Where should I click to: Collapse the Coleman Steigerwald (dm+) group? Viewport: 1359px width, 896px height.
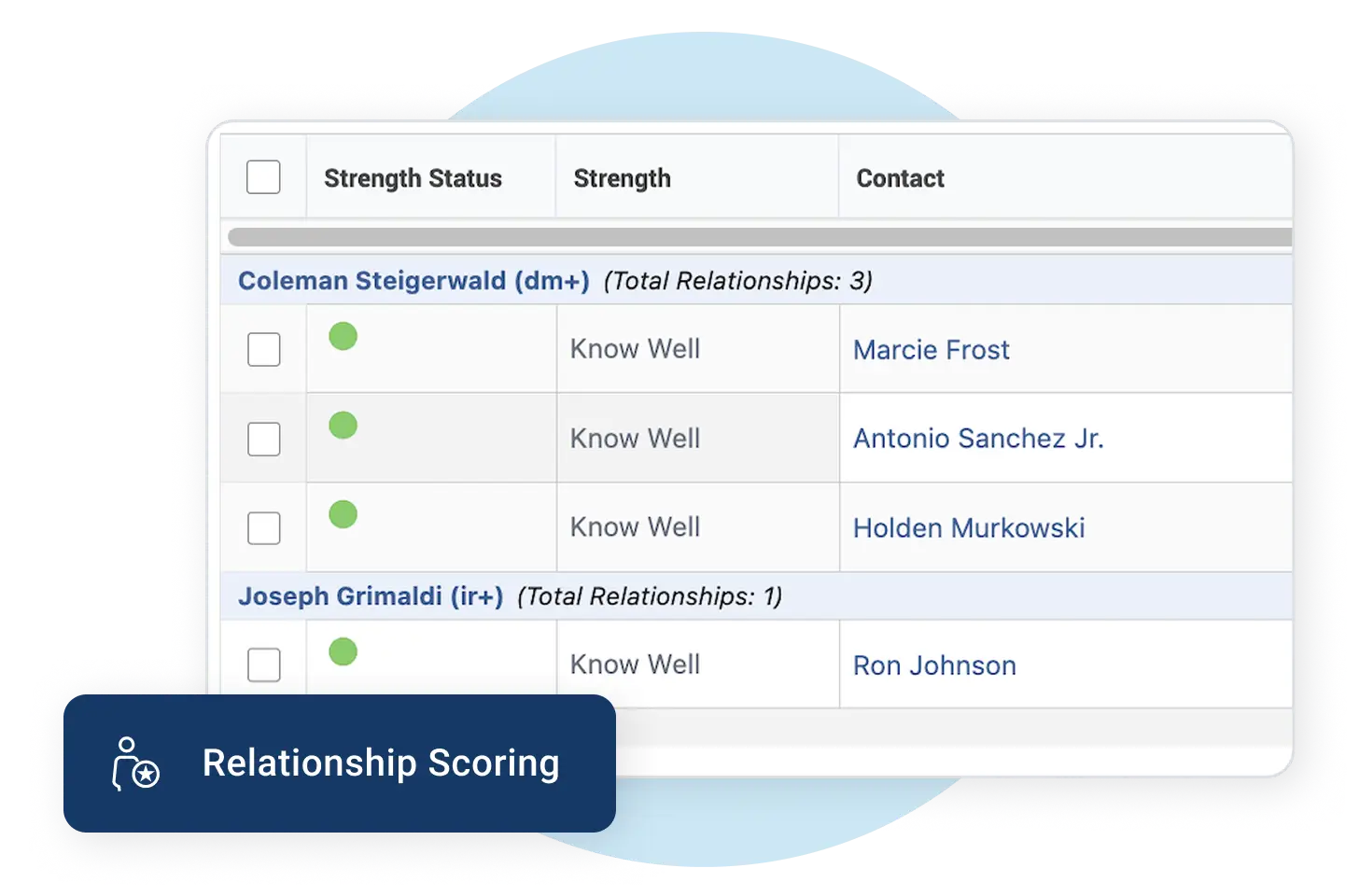click(413, 281)
